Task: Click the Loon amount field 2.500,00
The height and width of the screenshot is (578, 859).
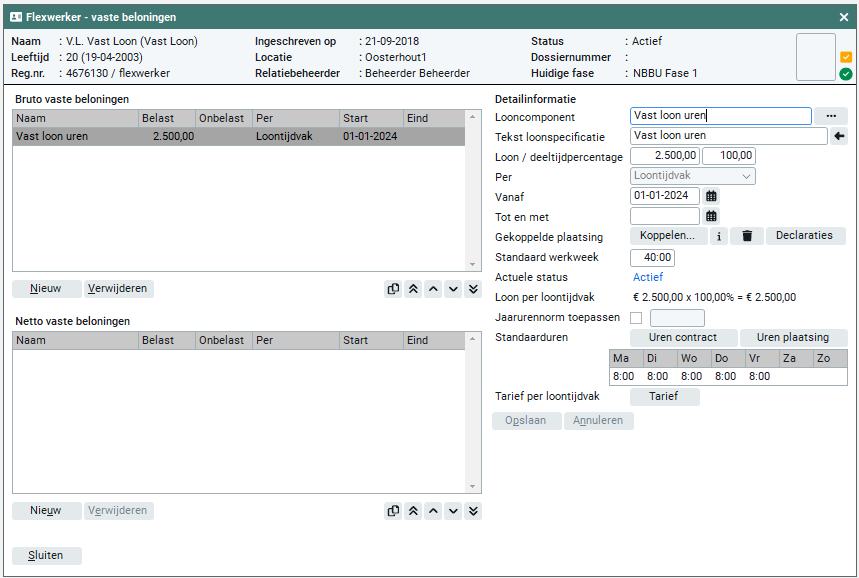Action: [x=665, y=156]
